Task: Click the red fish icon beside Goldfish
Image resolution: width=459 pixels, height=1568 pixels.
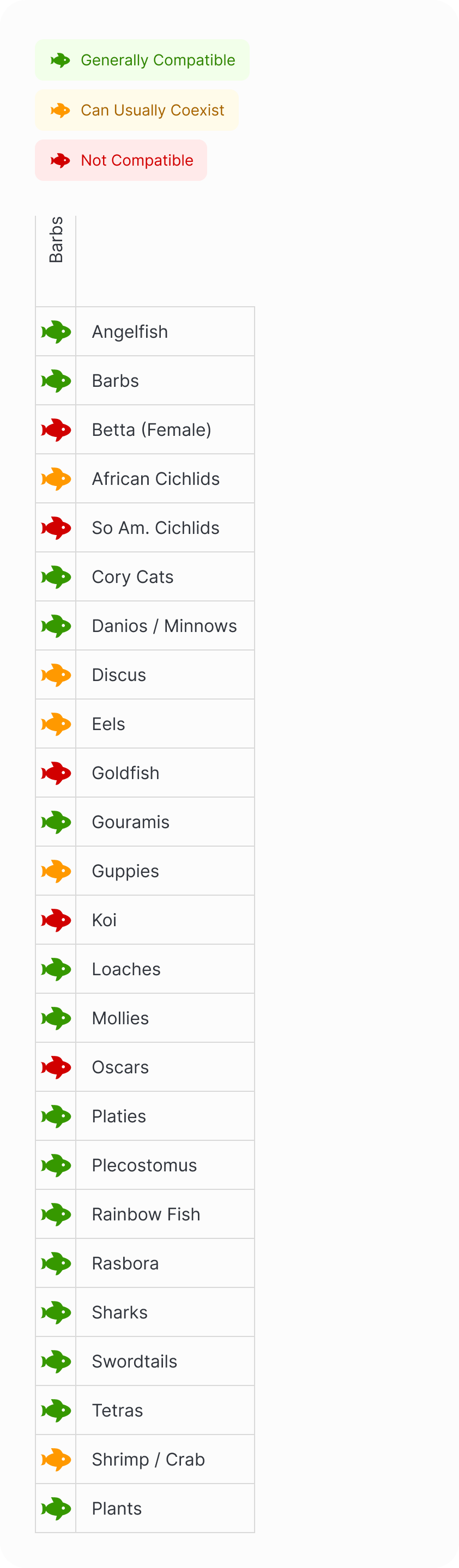Action: pos(56,773)
